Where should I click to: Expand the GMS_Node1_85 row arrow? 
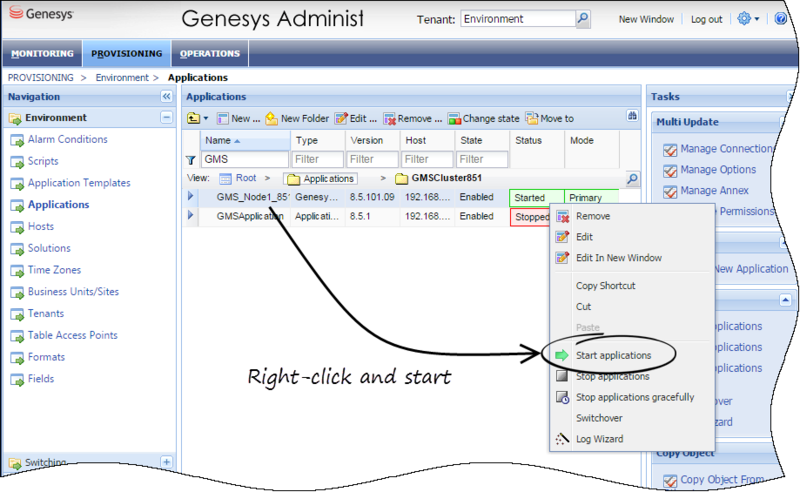click(190, 196)
